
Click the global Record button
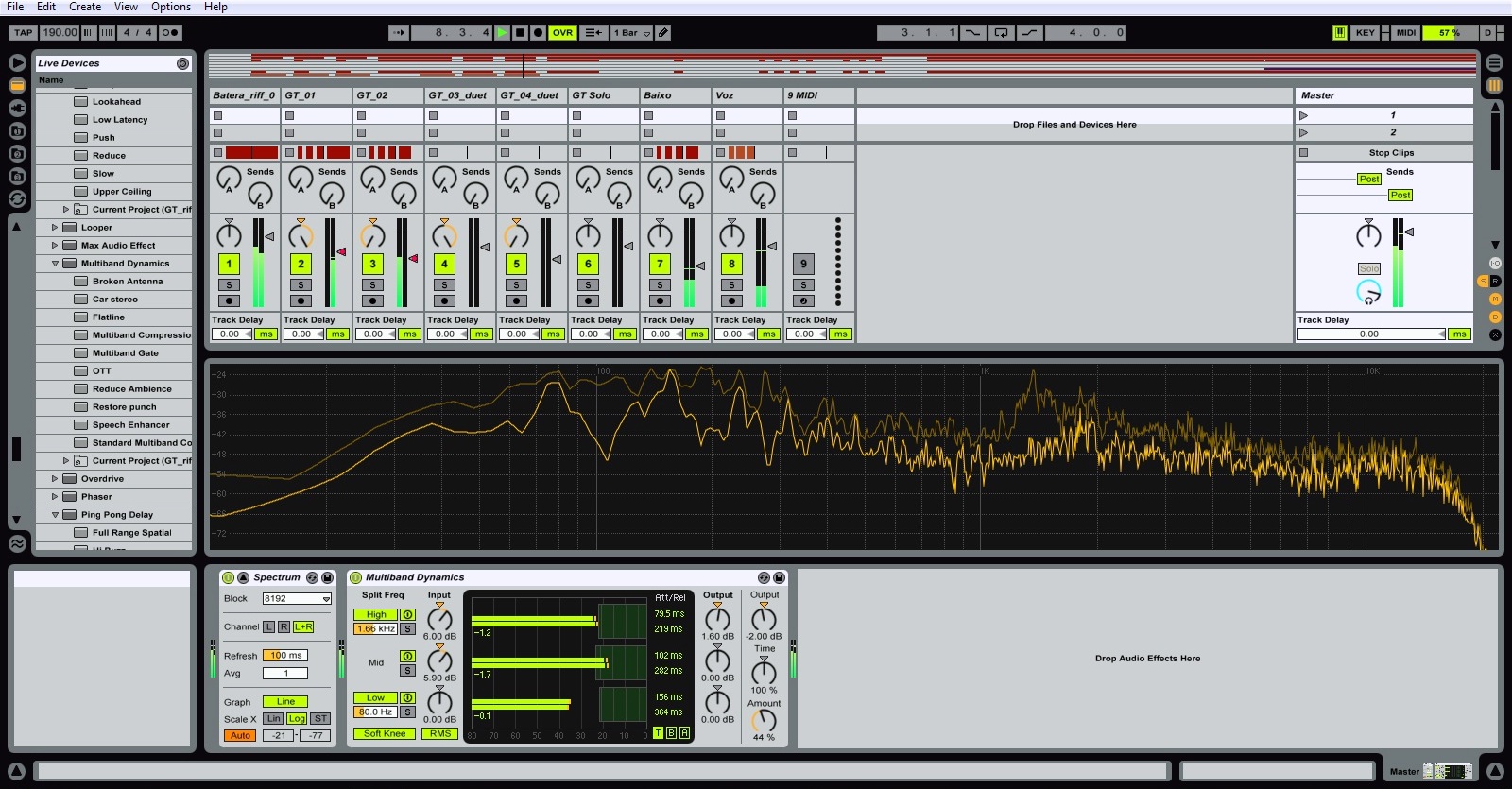pos(538,32)
